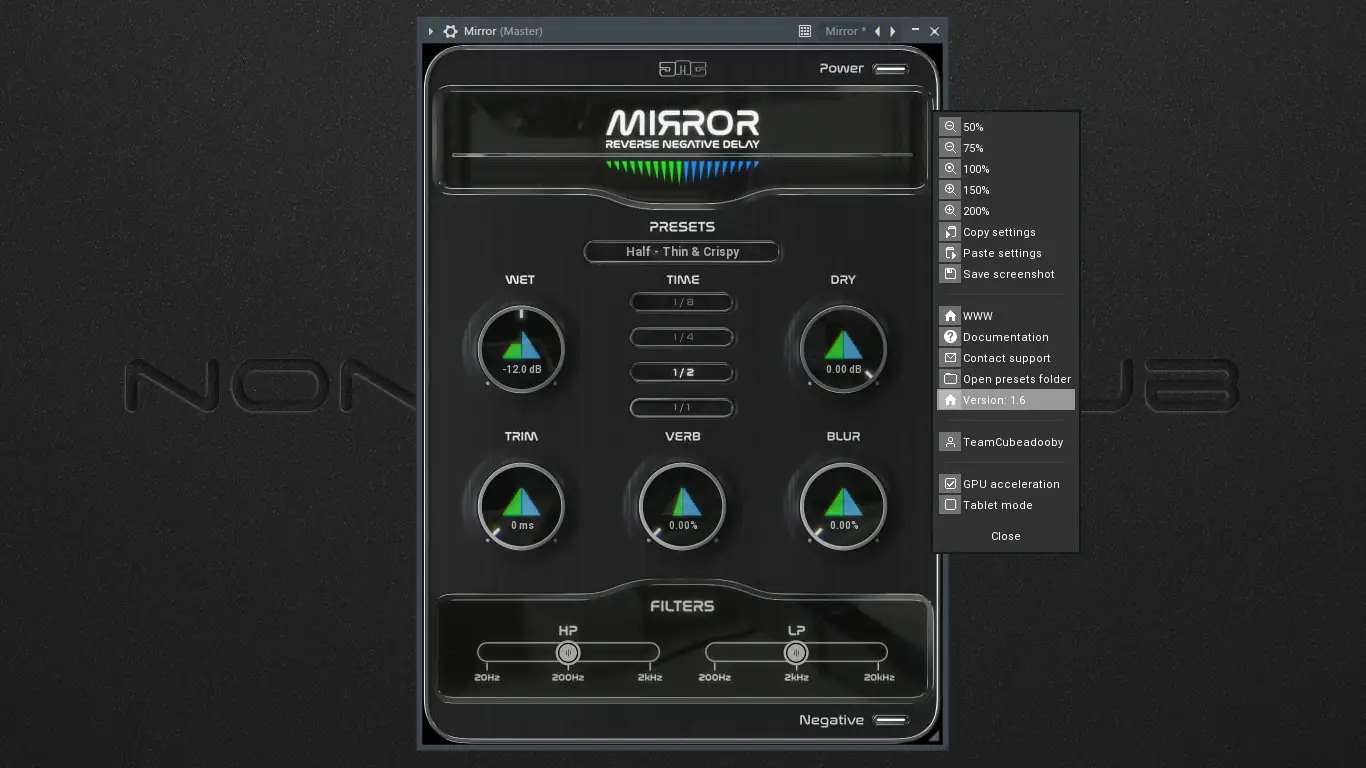The height and width of the screenshot is (768, 1366).
Task: Select the 1/8 time option
Action: (683, 302)
